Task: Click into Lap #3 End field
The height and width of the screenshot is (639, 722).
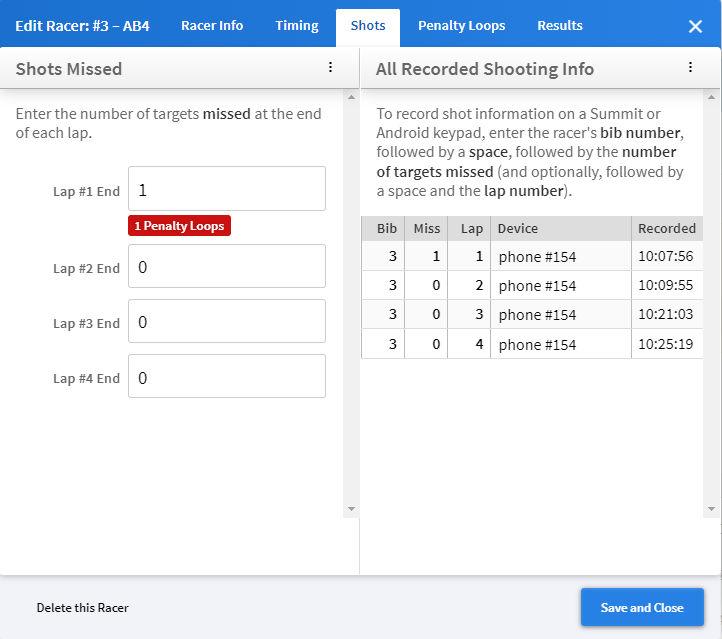Action: (227, 322)
